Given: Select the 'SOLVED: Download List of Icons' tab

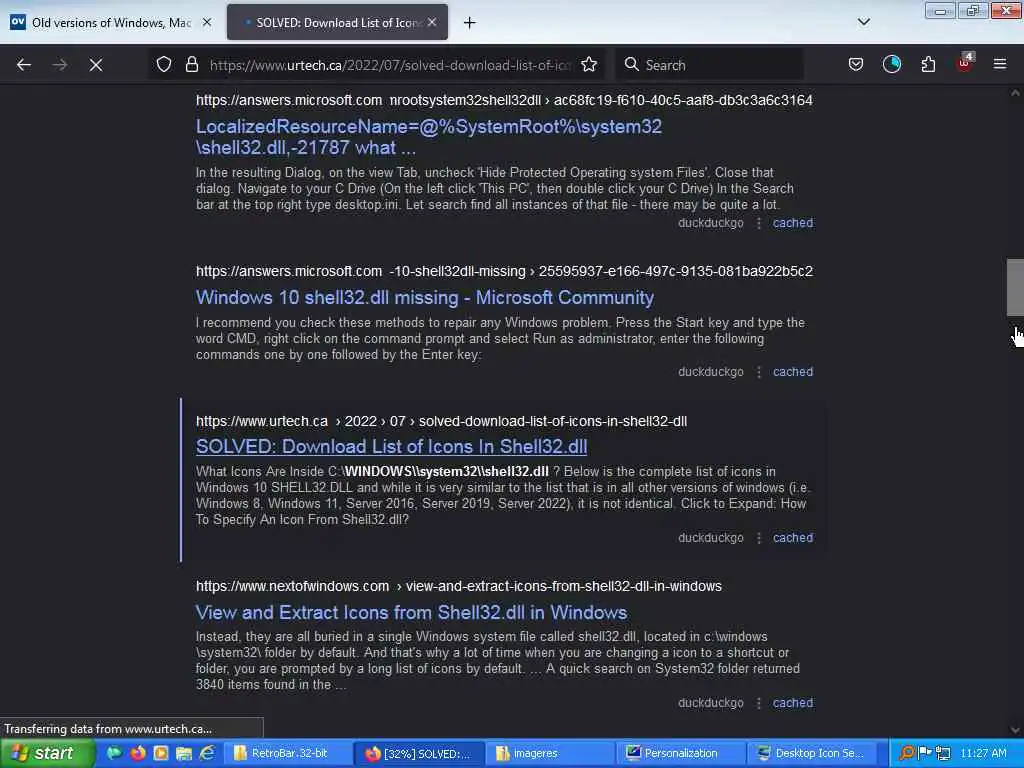Looking at the screenshot, I should pos(337,22).
